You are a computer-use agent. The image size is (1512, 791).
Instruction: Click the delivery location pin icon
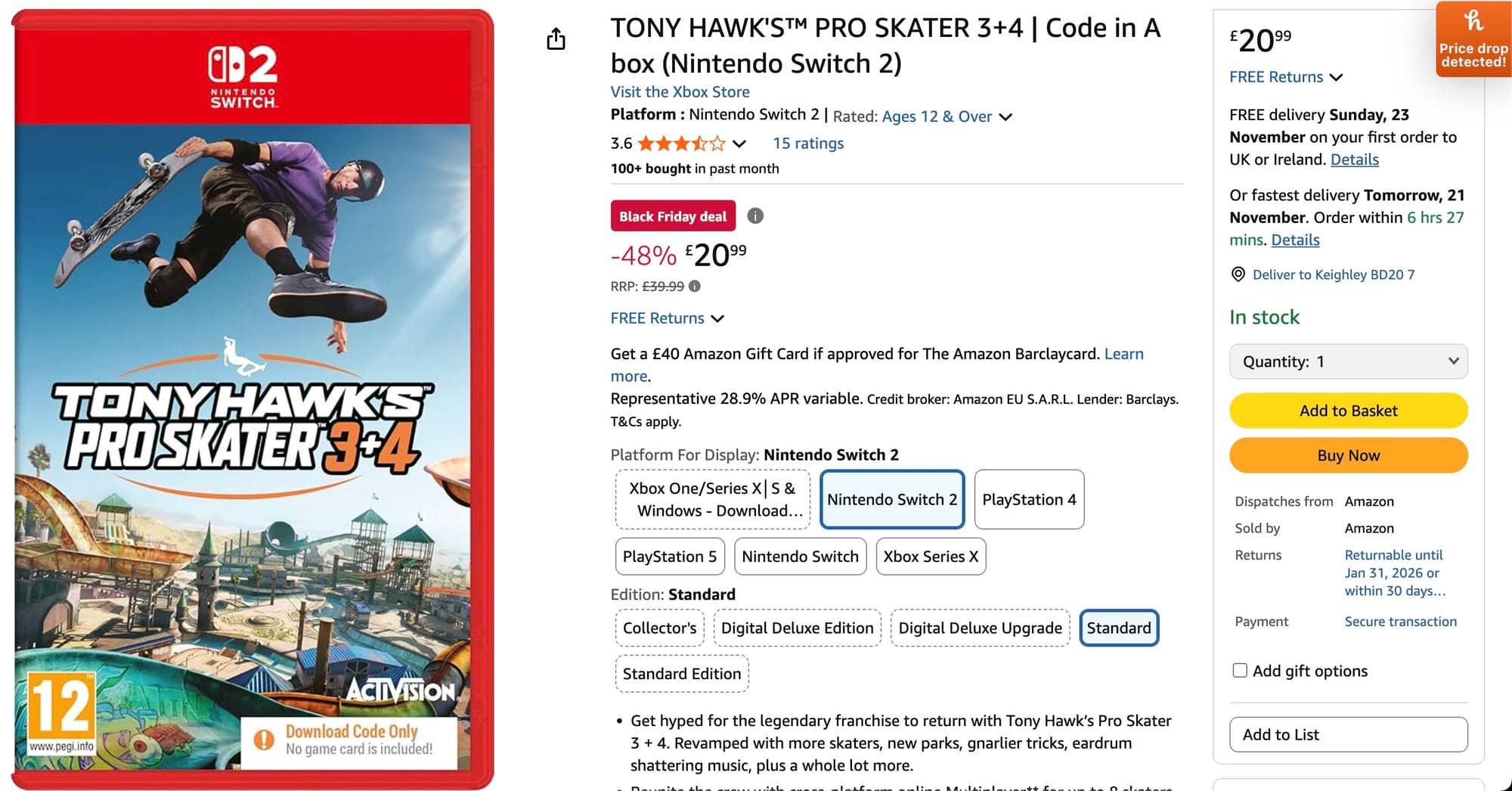point(1238,275)
